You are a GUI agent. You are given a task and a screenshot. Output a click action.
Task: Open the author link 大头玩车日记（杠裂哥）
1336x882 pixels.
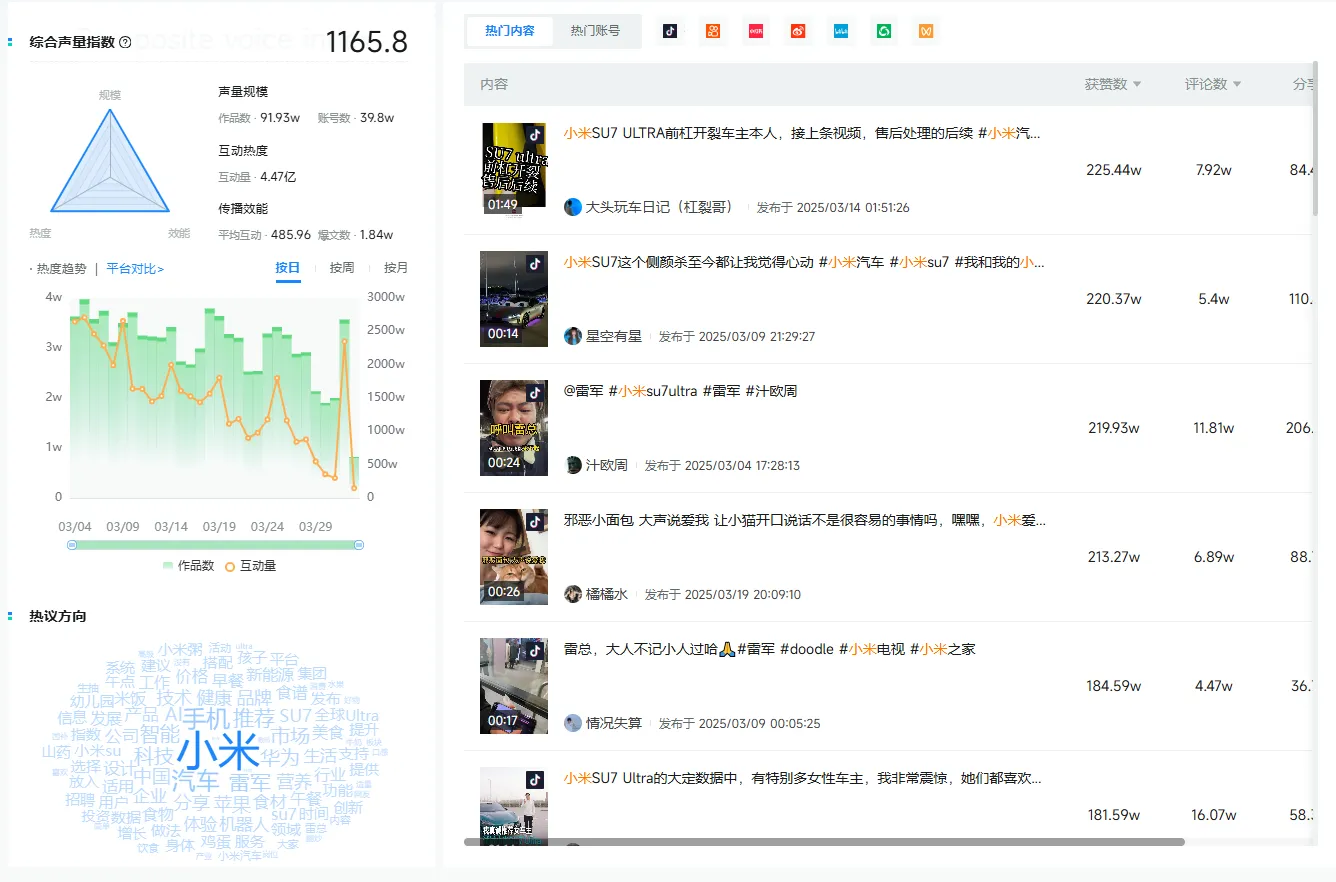click(x=659, y=207)
